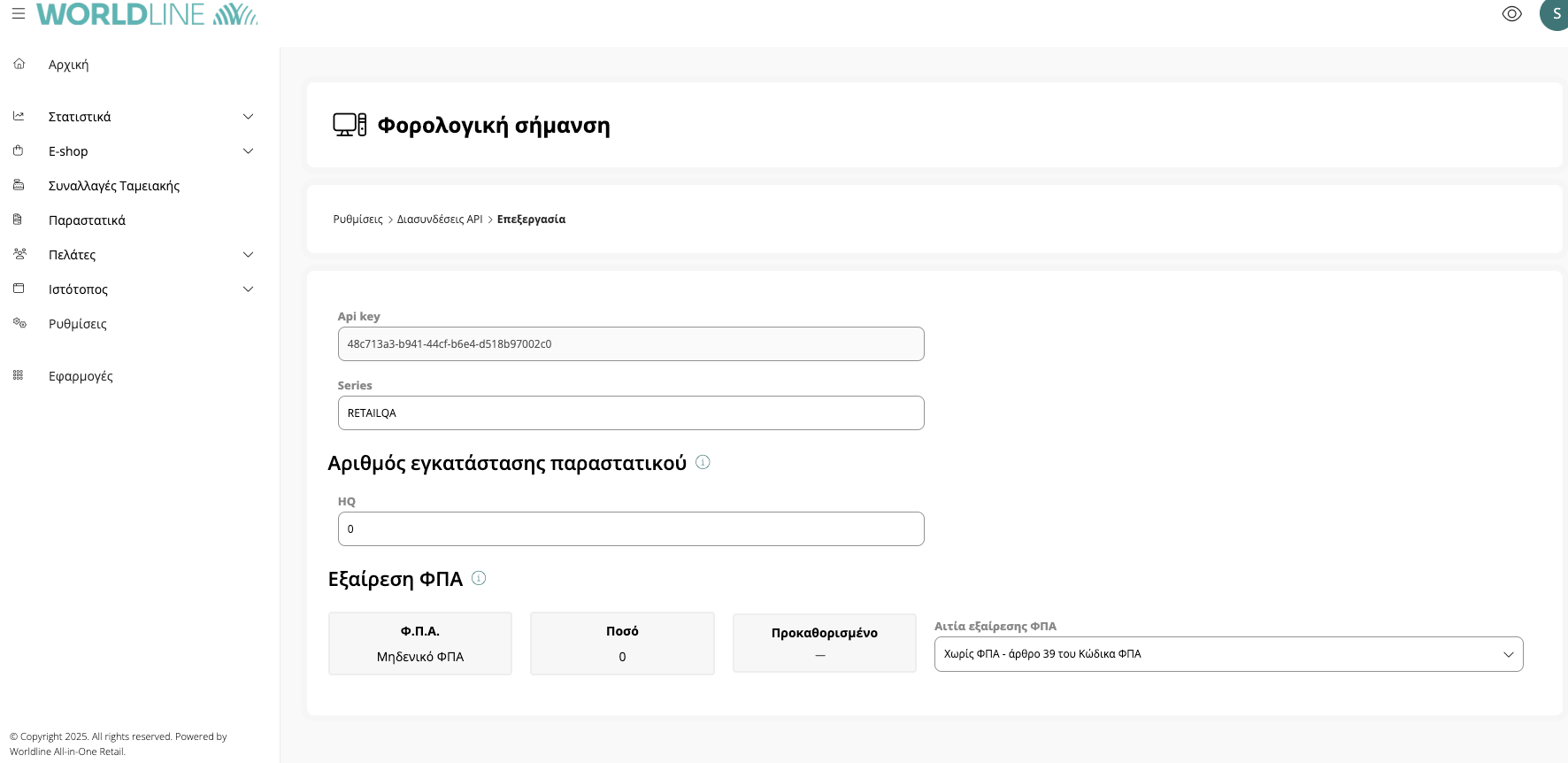The image size is (1568, 763).
Task: Click the hamburger menu icon
Action: pos(18,14)
